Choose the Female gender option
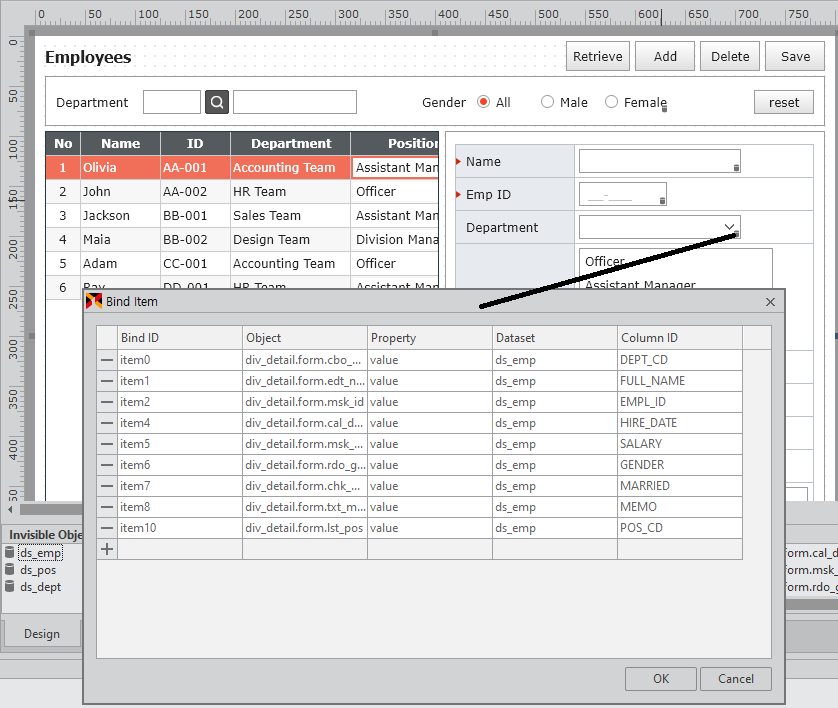Screen dimensions: 838x708 pyautogui.click(x=612, y=102)
